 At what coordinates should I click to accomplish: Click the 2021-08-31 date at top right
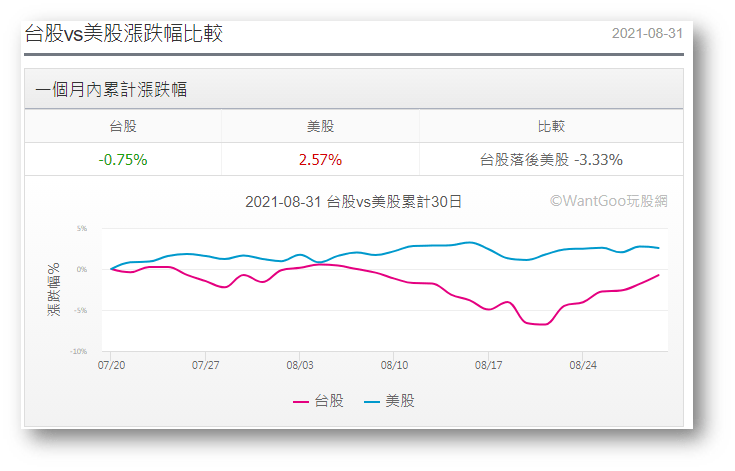647,34
